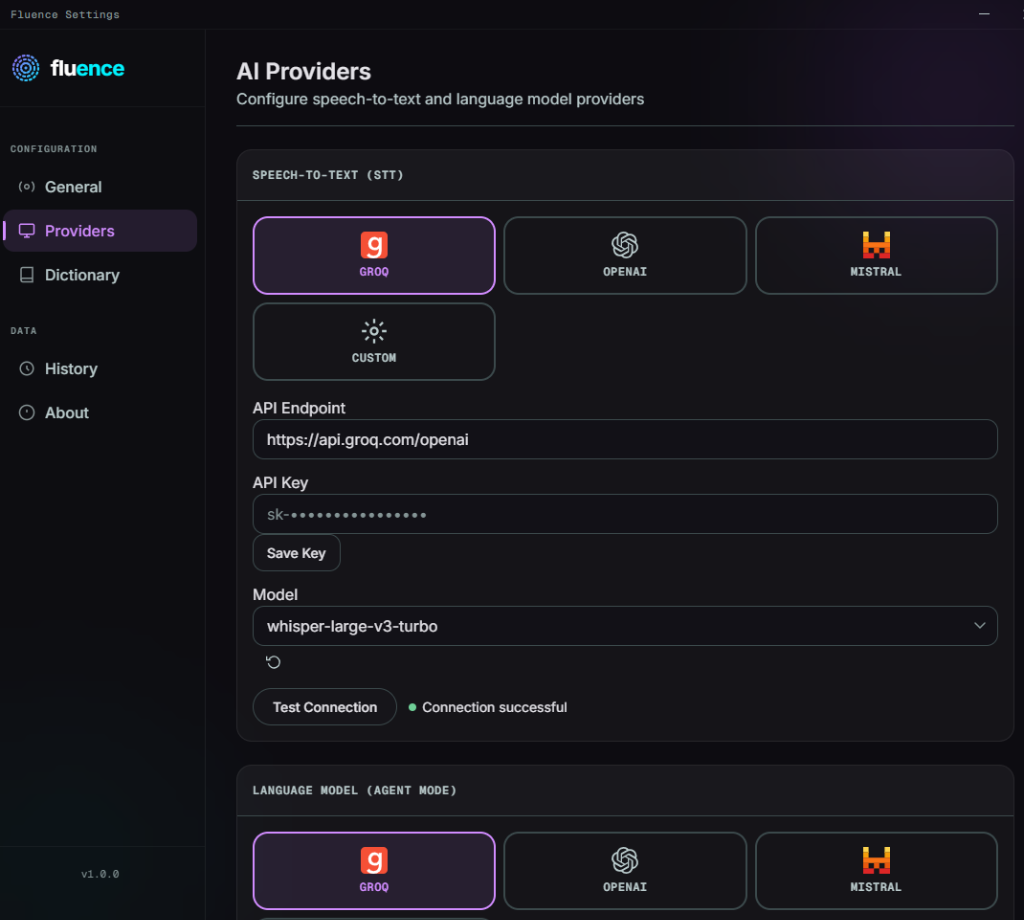Focus the API Endpoint field

pyautogui.click(x=625, y=439)
